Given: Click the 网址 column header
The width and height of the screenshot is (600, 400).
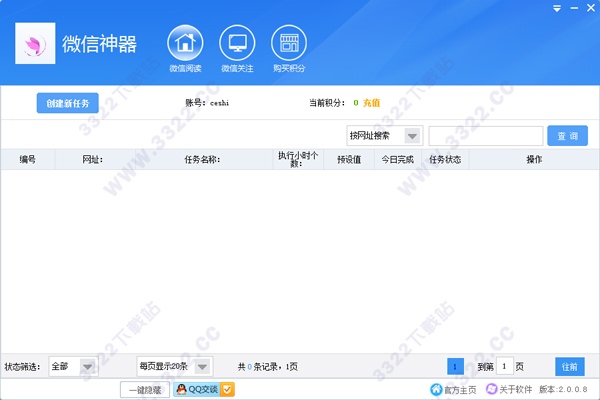Looking at the screenshot, I should click(x=92, y=159).
